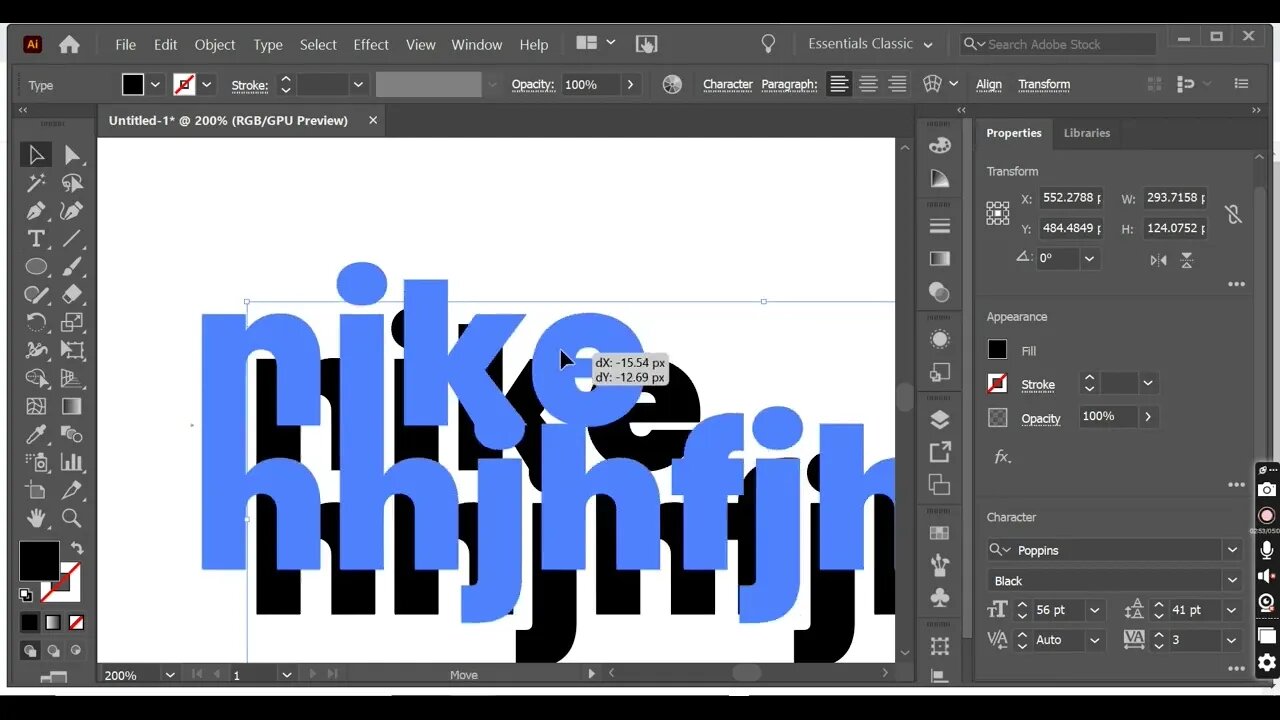Expand the leading 41 pt dropdown
The image size is (1280, 720).
point(1231,610)
